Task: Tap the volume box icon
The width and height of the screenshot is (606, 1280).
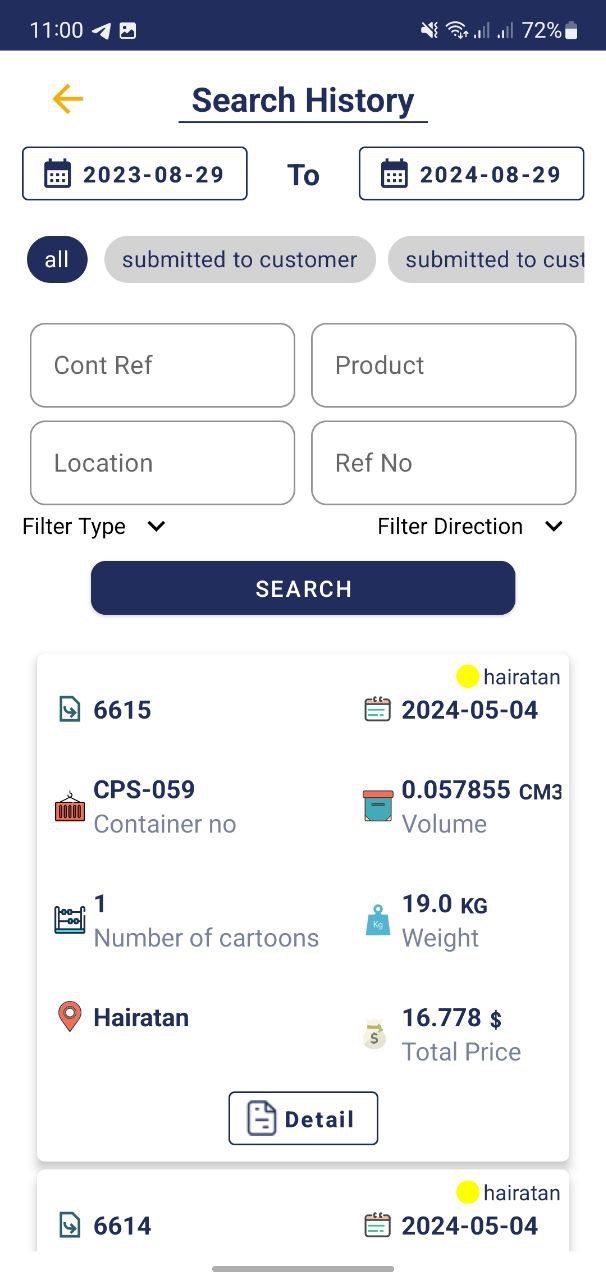Action: coord(378,806)
